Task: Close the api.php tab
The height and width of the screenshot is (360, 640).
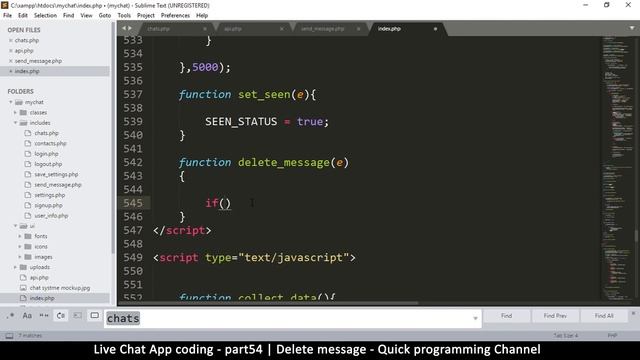Action: coord(282,29)
